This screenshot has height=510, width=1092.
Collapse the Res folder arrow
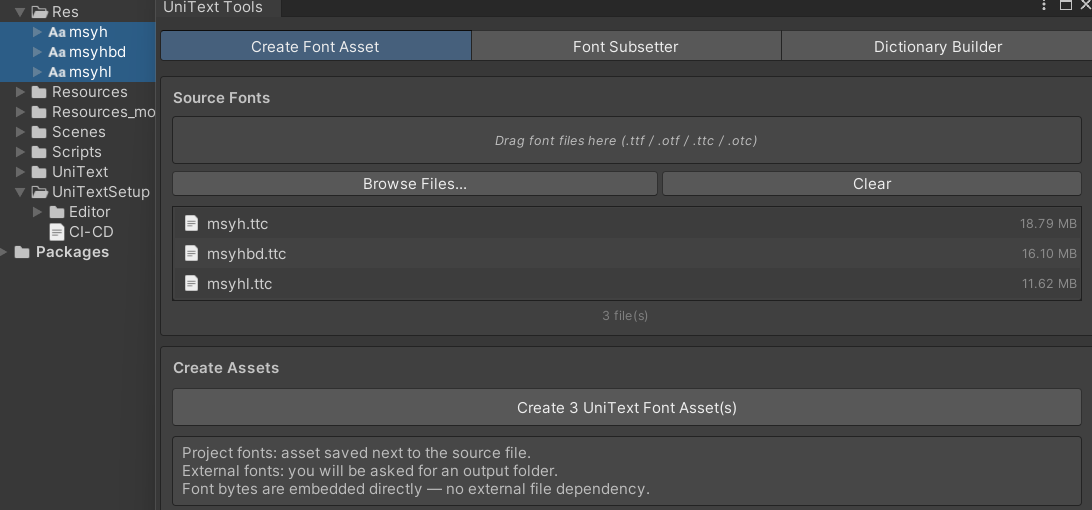click(20, 12)
